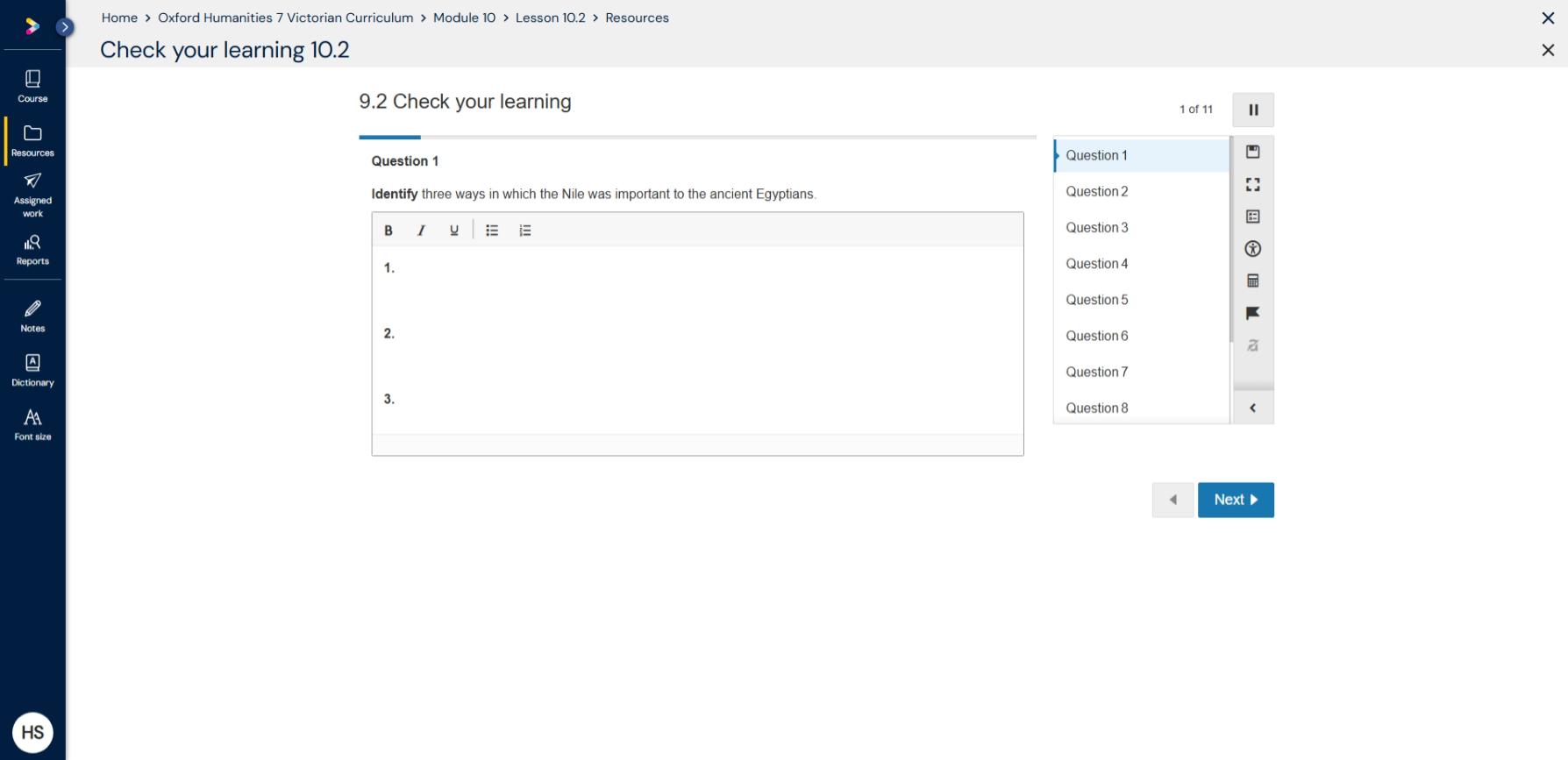Viewport: 1568px width, 760px height.
Task: Open Oxford Humanities 7 Victorian Curriculum breadcrumb
Action: [x=285, y=18]
